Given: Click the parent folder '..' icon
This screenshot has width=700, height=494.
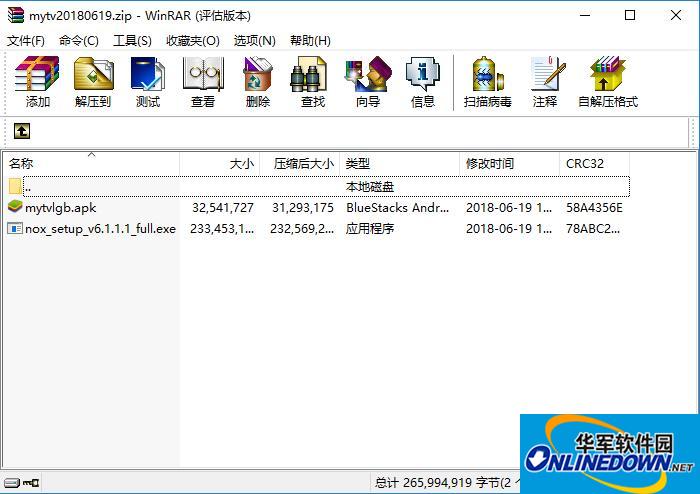Looking at the screenshot, I should pyautogui.click(x=15, y=186).
